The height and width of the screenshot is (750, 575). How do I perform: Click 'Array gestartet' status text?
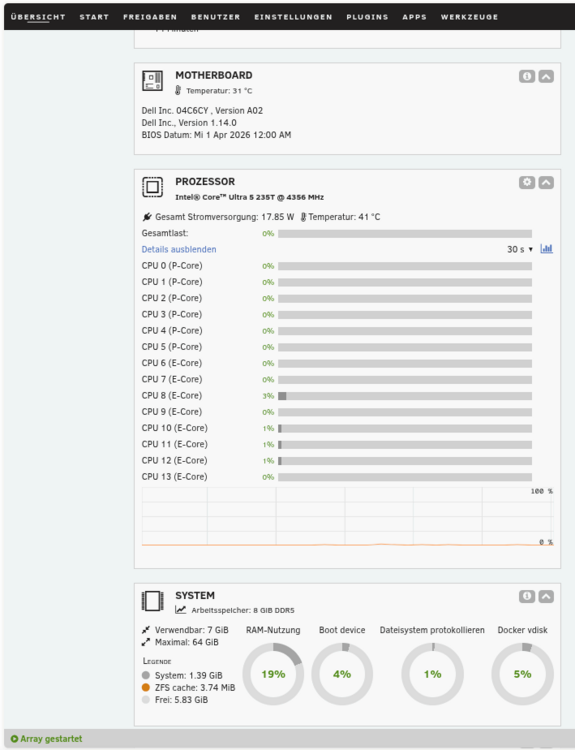[51, 739]
